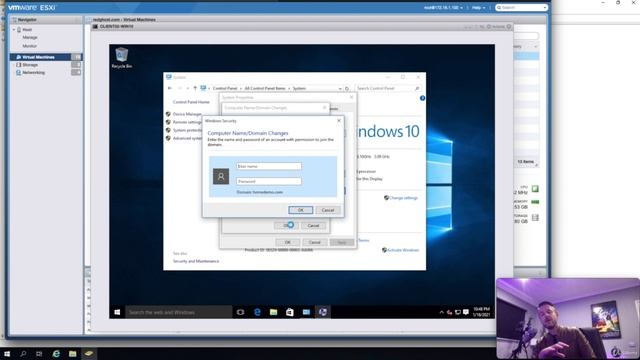Click the blue help icon in System window
This screenshot has height=360, width=640.
tap(422, 98)
